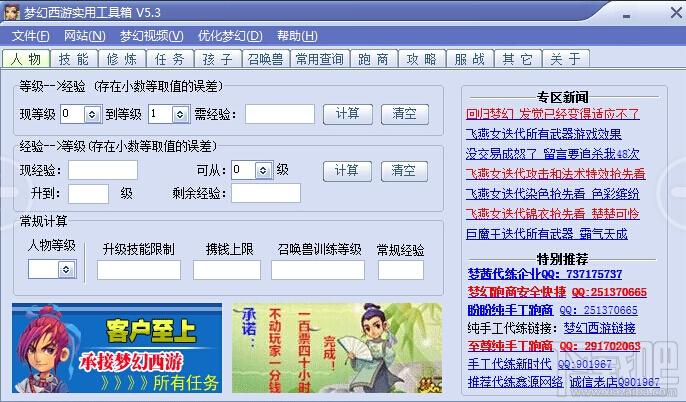Open the 孩子 tab
Viewport: 686px width, 402px height.
[218, 59]
